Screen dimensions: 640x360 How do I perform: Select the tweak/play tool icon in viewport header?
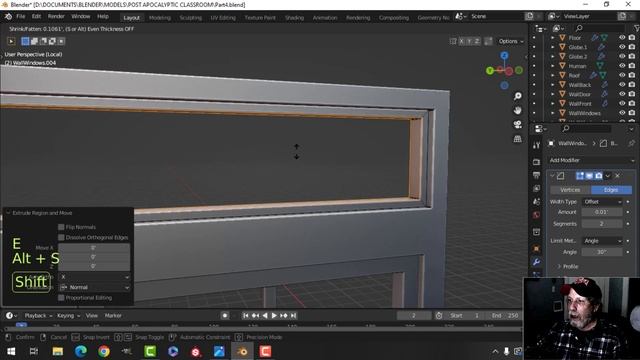11,41
